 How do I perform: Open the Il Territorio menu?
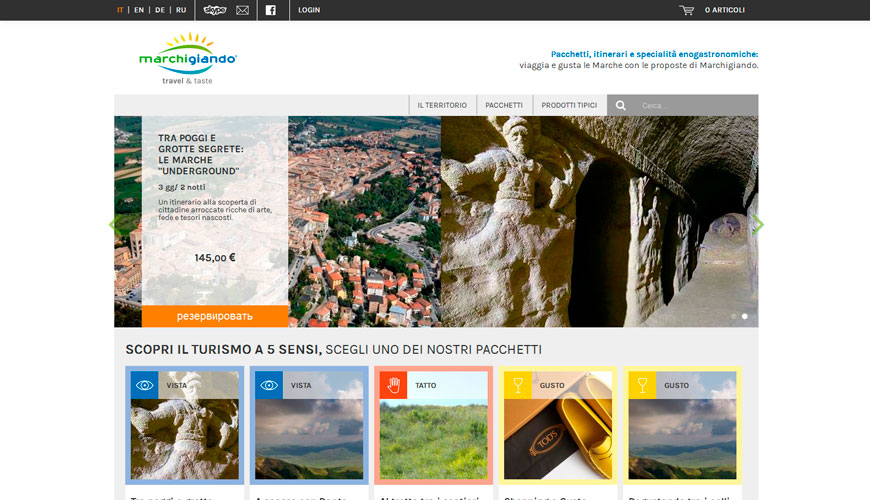442,105
